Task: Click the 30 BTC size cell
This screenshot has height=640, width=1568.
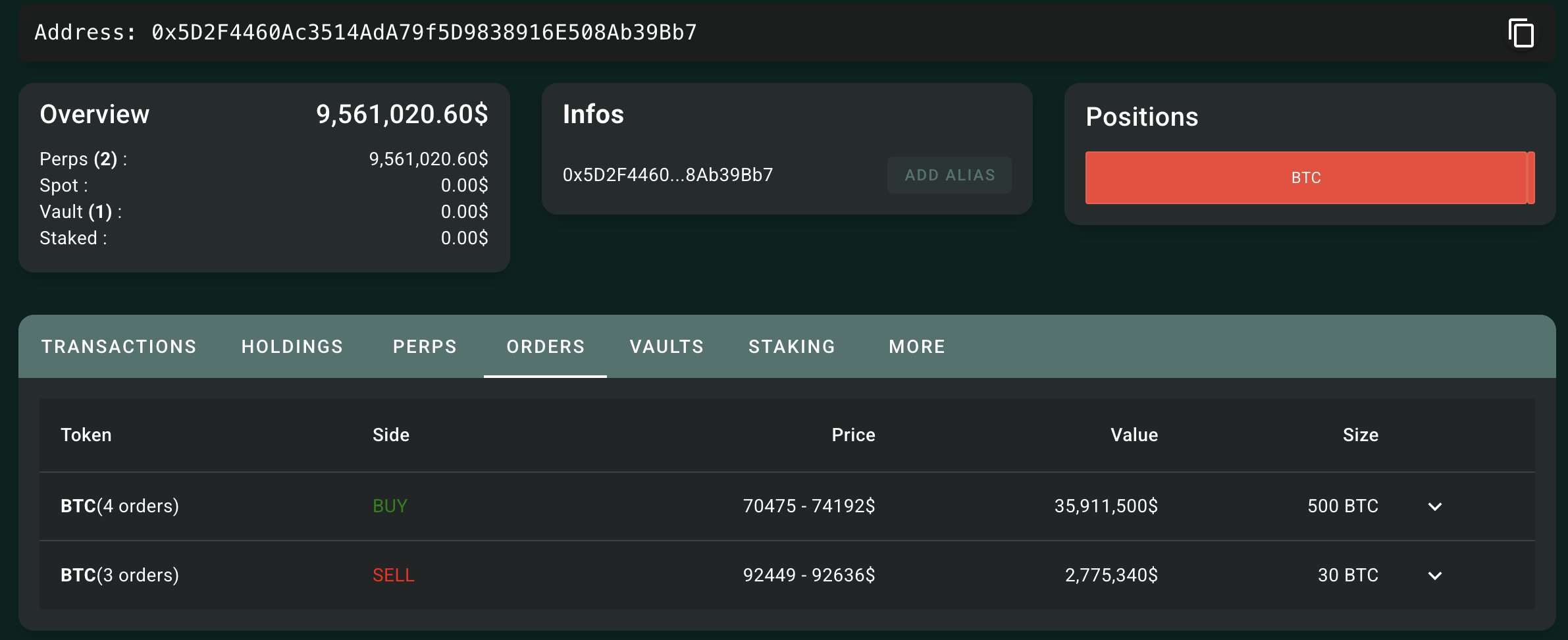Action: pos(1348,575)
